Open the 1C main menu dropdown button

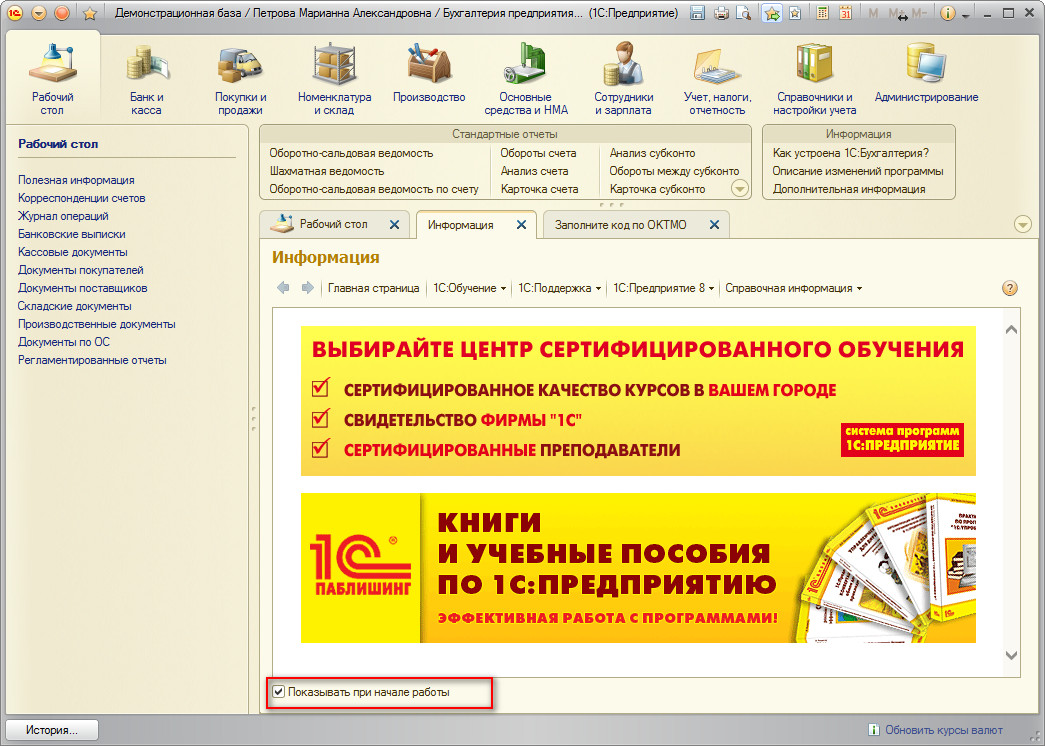(x=39, y=13)
